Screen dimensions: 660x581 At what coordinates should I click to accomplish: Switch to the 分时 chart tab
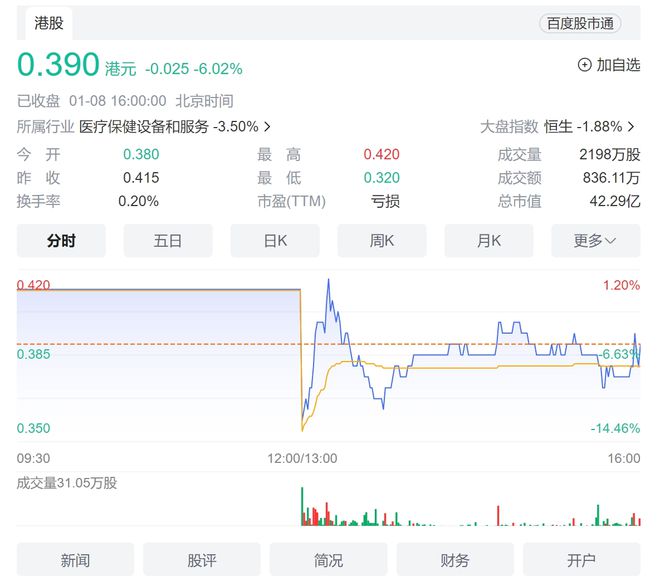point(61,240)
